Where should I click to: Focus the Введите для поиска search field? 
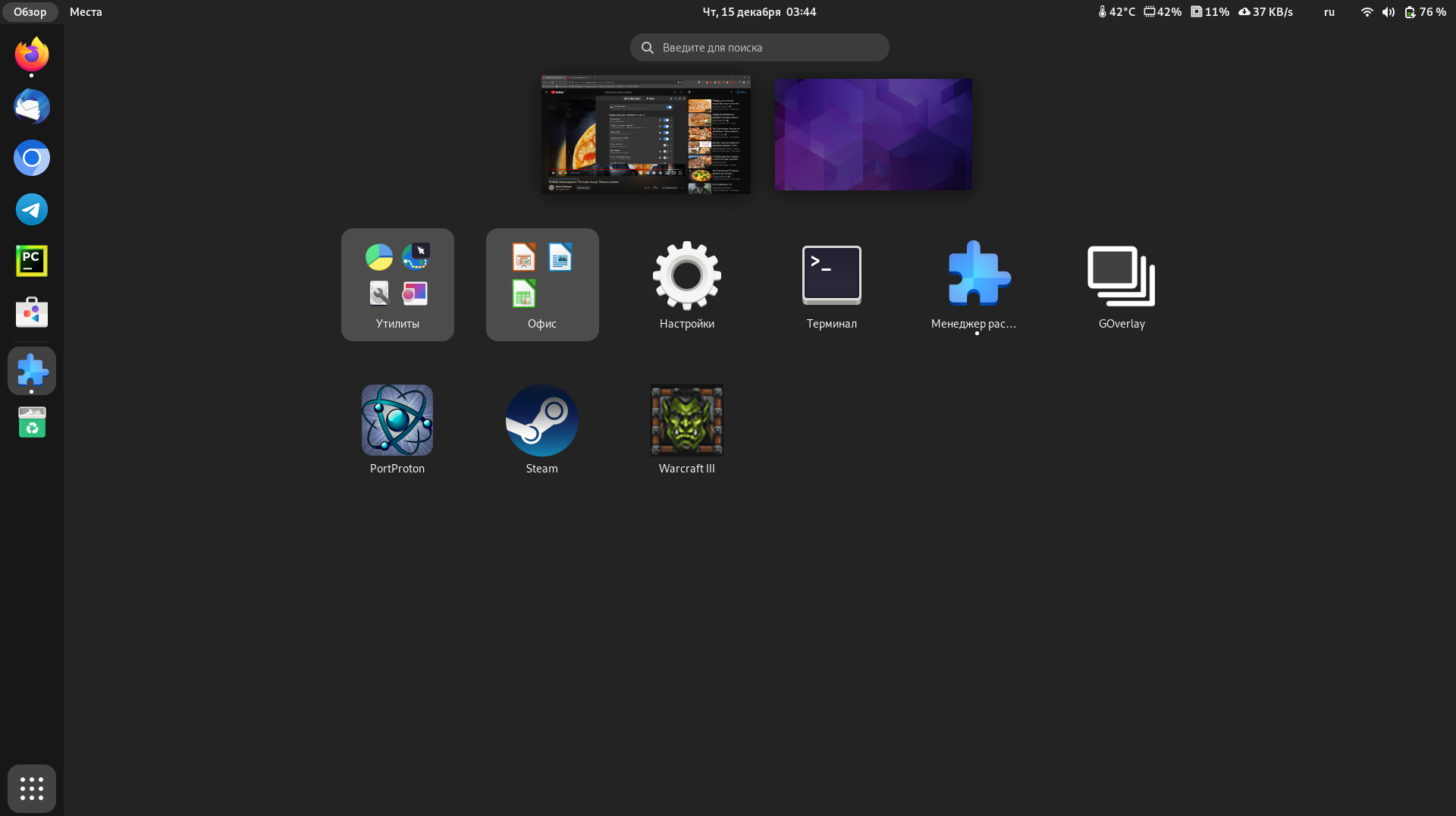760,48
